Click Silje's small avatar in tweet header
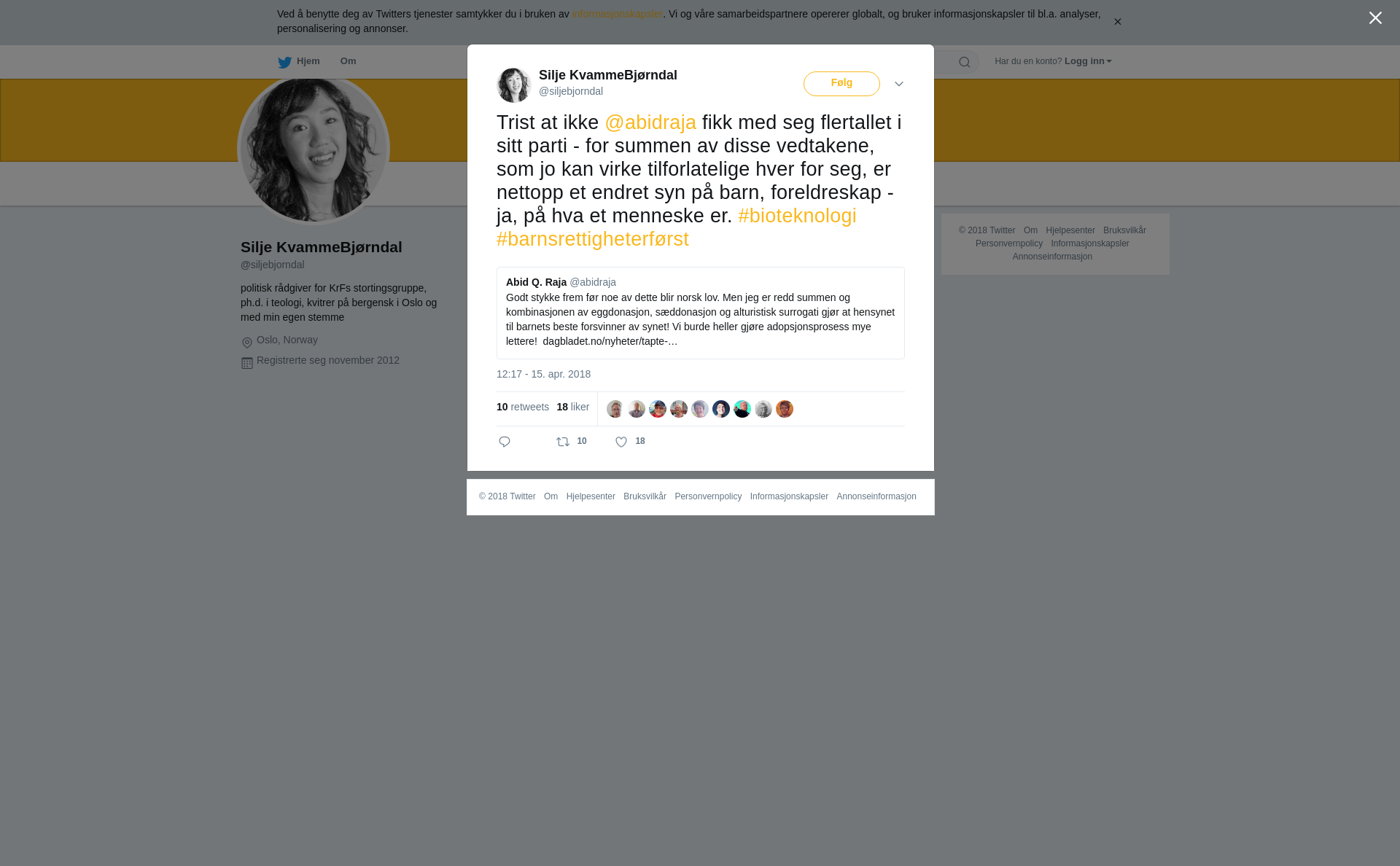Image resolution: width=1400 pixels, height=866 pixels. coord(514,85)
